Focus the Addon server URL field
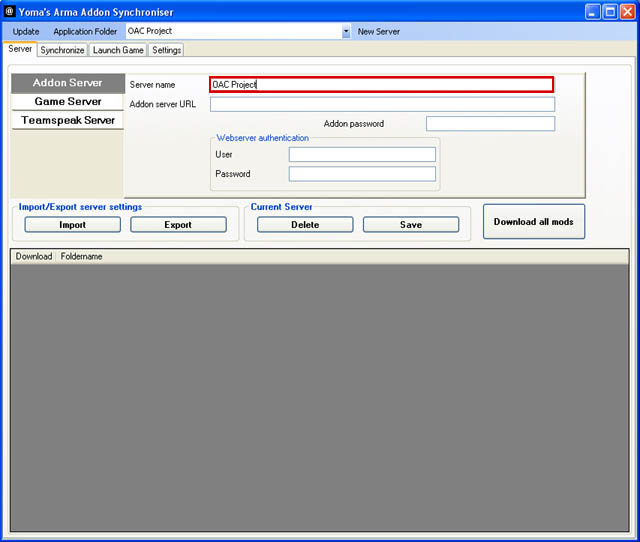This screenshot has width=640, height=542. 381,104
